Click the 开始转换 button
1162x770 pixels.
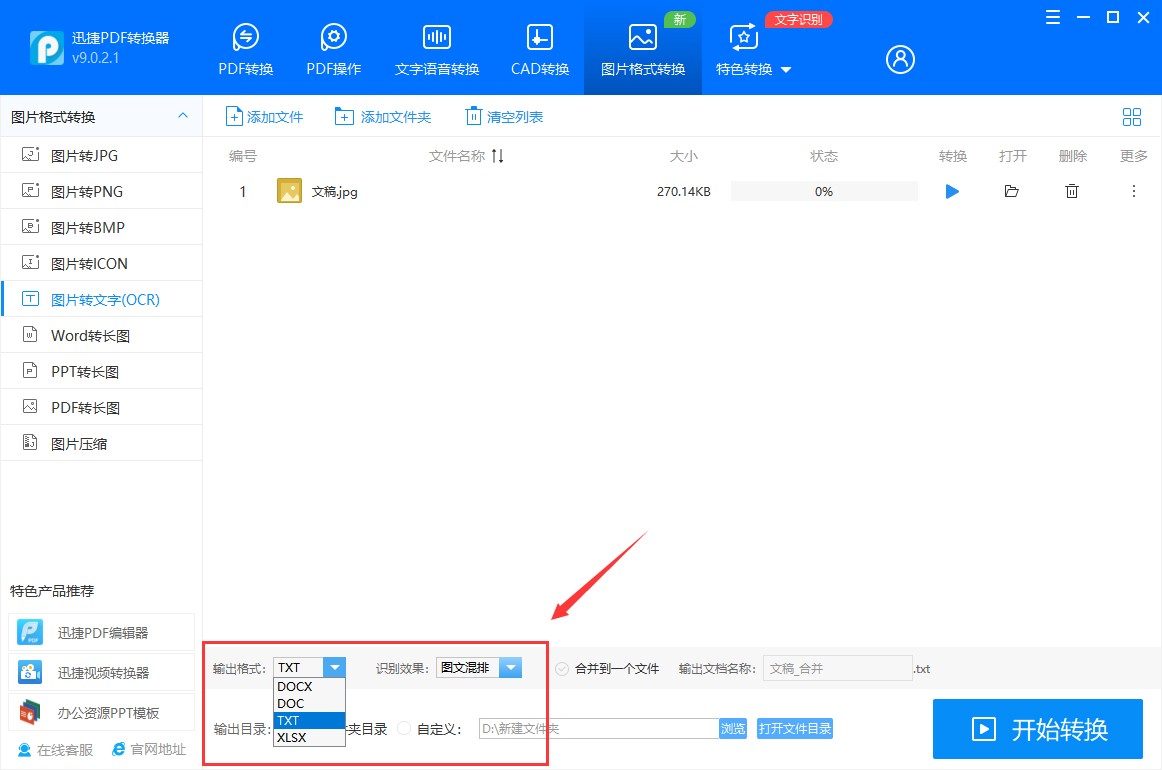(1037, 729)
